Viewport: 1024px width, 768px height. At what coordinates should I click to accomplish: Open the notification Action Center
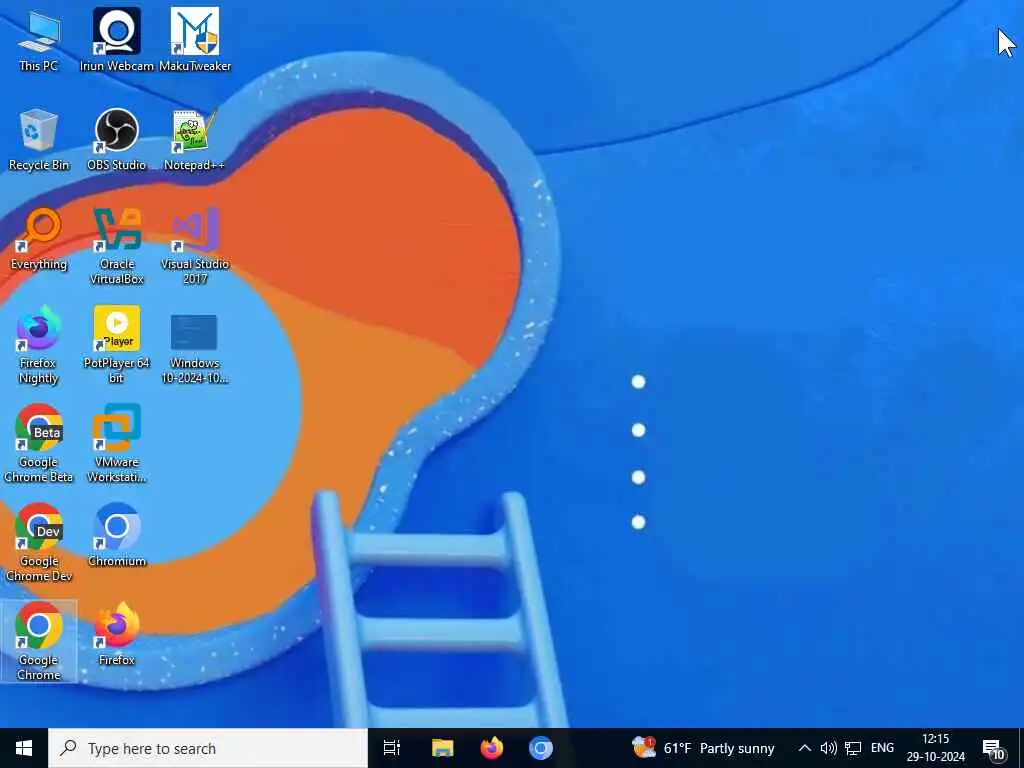point(994,749)
